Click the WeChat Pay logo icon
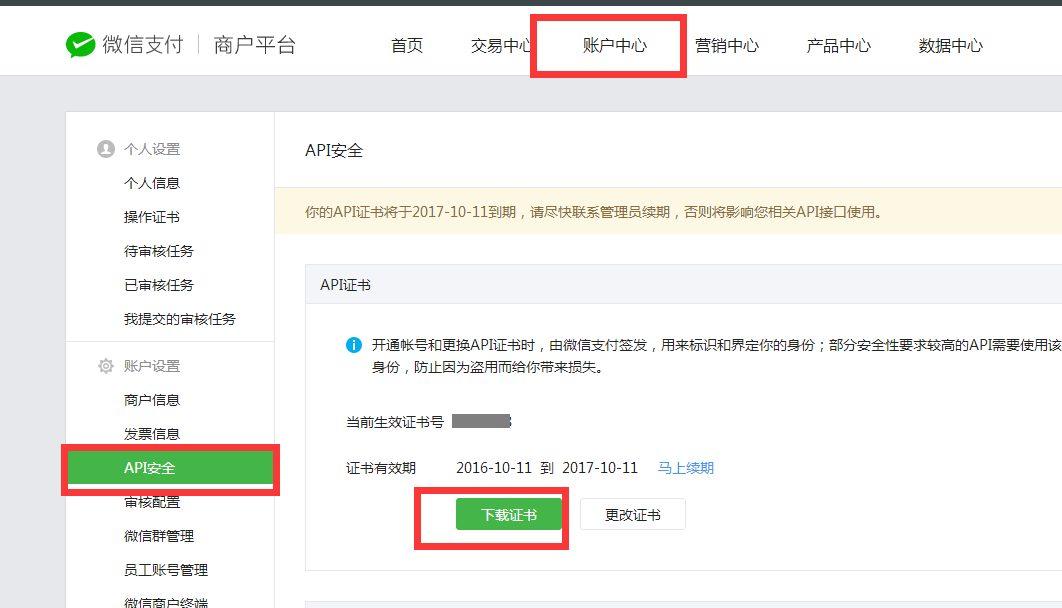The height and width of the screenshot is (608, 1062). 80,45
